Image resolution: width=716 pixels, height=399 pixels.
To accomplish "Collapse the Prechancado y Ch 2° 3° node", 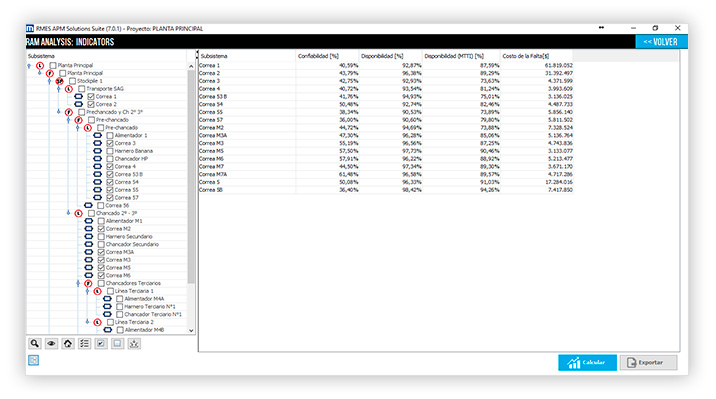I will point(59,112).
